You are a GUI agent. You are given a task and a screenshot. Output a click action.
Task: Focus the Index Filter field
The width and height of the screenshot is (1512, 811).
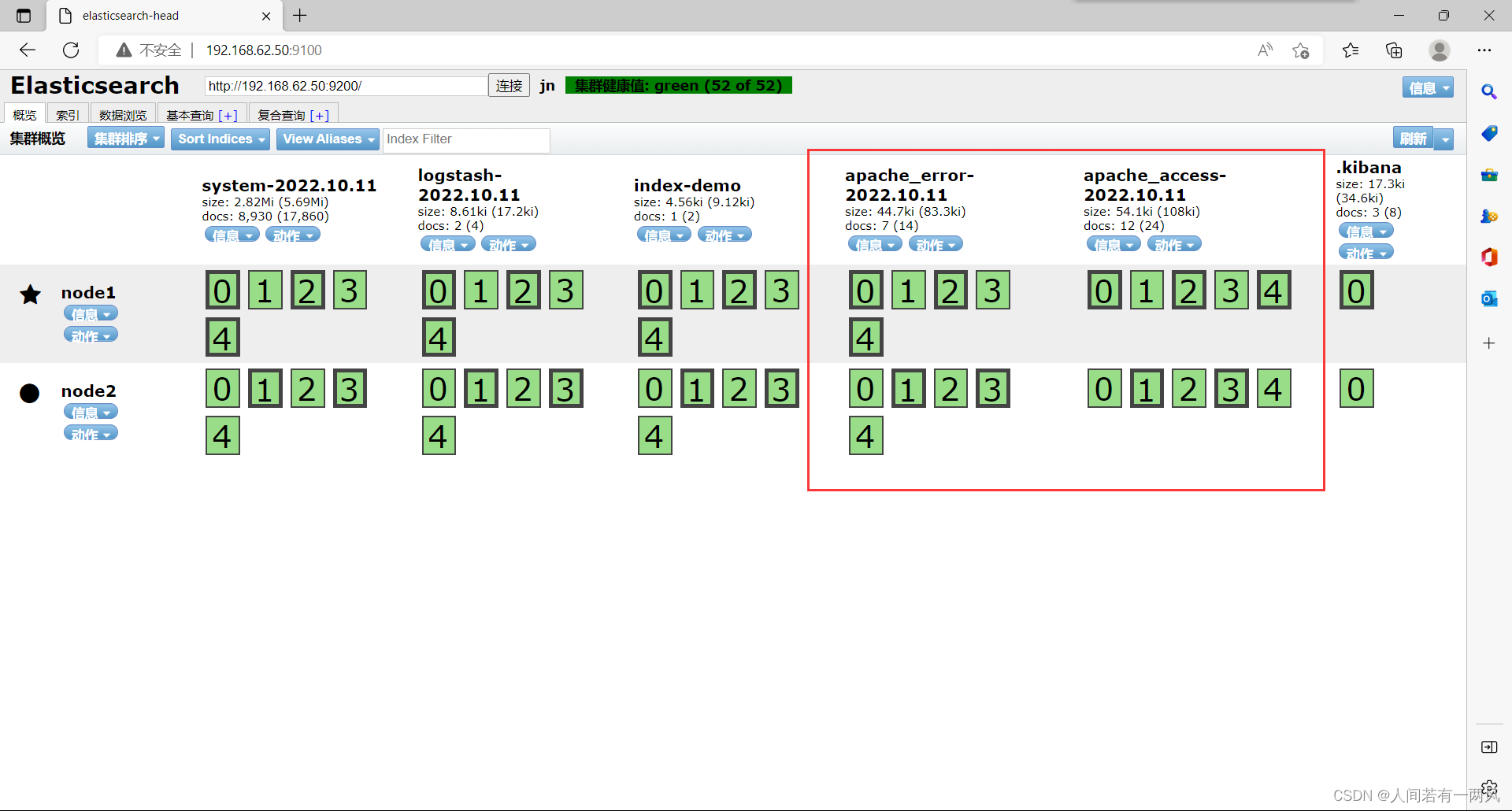(466, 139)
